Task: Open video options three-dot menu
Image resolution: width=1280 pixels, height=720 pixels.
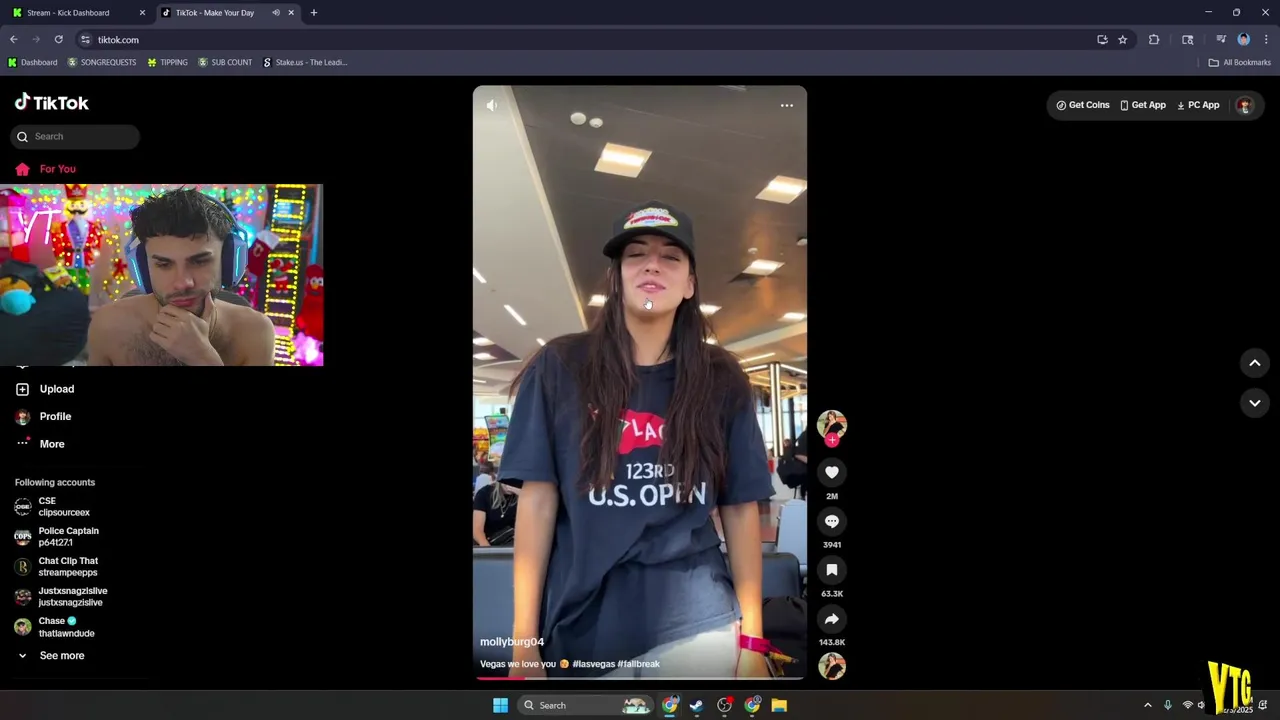Action: pos(787,105)
